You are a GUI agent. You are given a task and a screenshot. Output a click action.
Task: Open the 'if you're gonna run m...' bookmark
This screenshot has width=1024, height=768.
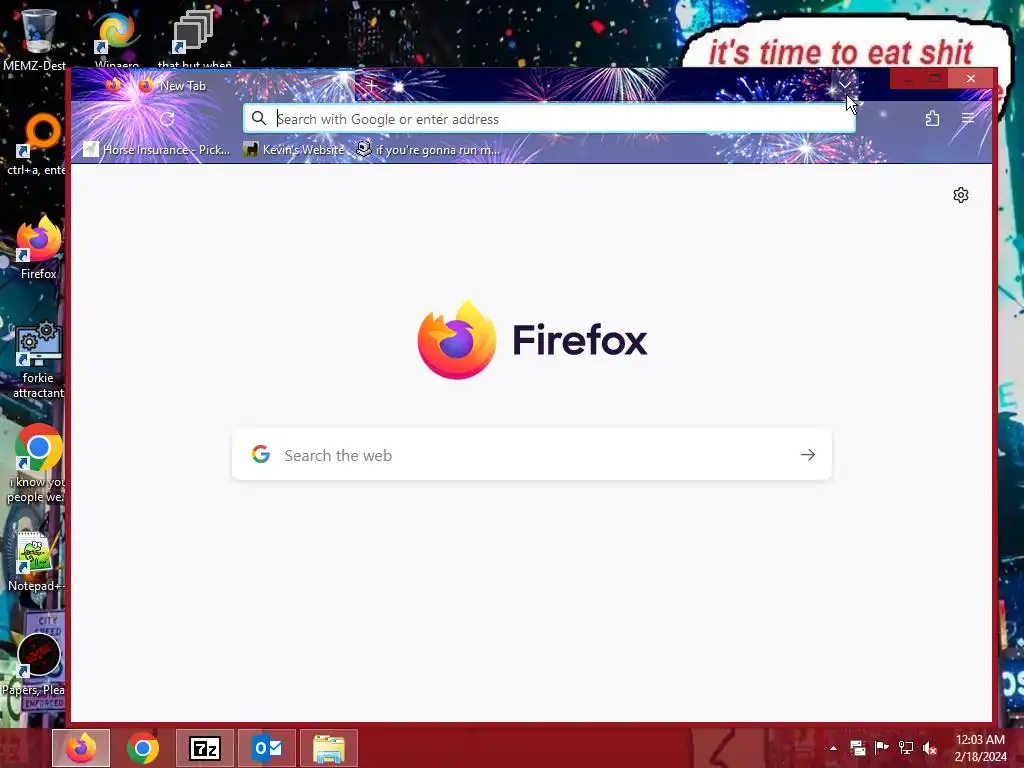click(x=428, y=150)
